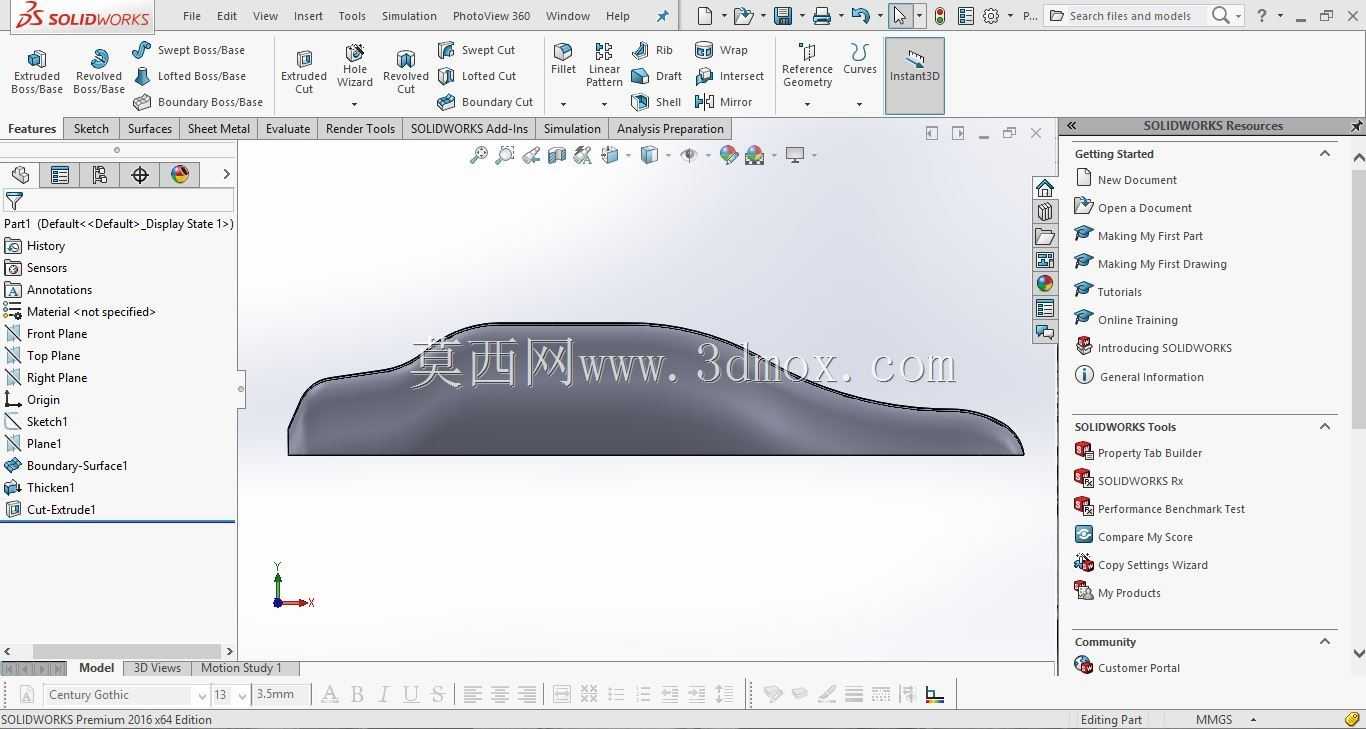Switch to the Motion Study 1 tab
Image resolution: width=1366 pixels, height=729 pixels.
(x=241, y=668)
